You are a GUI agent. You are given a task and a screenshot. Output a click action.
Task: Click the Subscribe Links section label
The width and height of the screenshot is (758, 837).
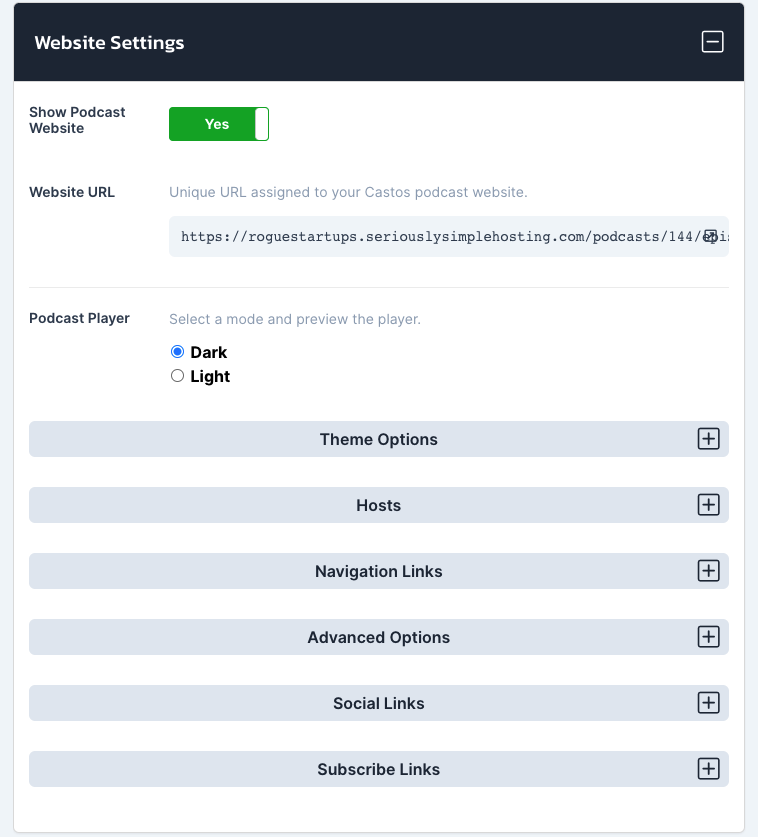pyautogui.click(x=378, y=769)
